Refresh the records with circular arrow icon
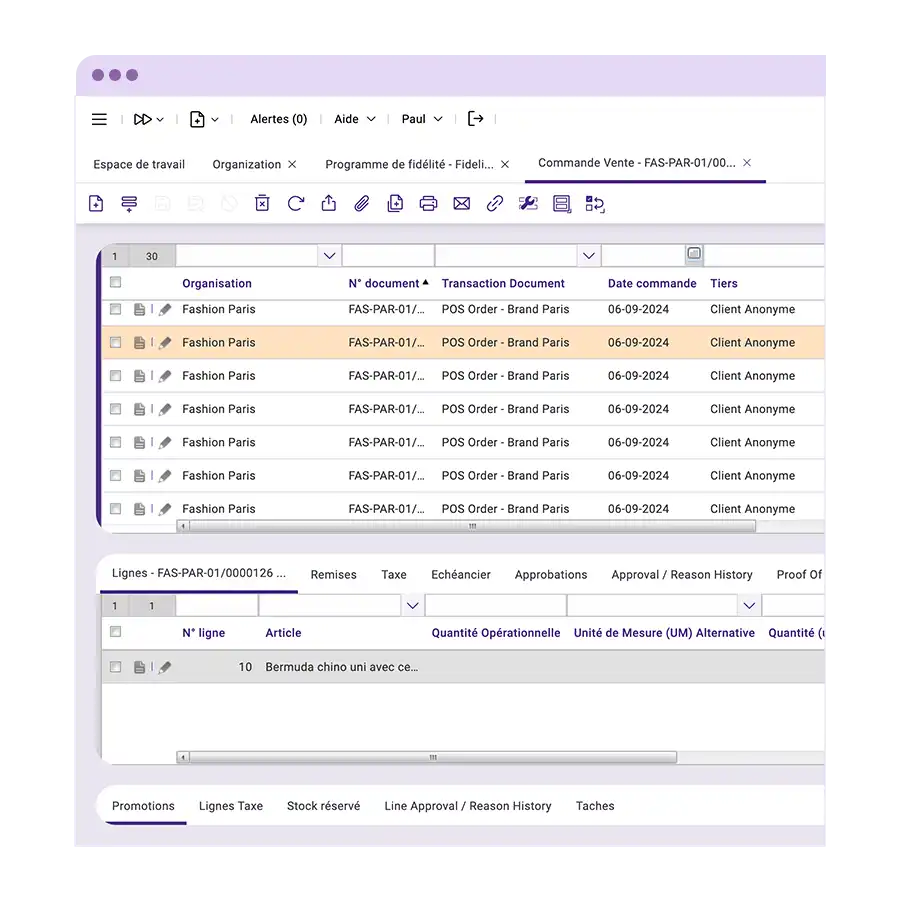Screen dimensions: 900x900 (296, 203)
